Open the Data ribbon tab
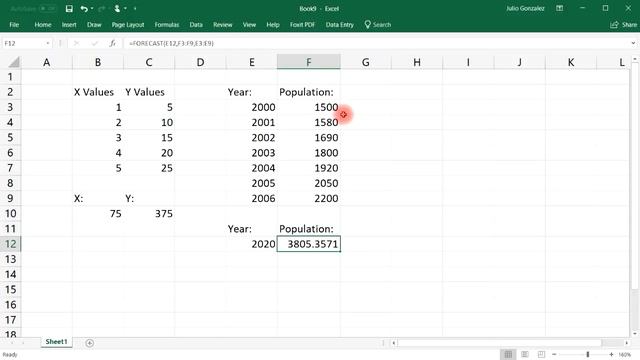640x360 pixels. (196, 25)
